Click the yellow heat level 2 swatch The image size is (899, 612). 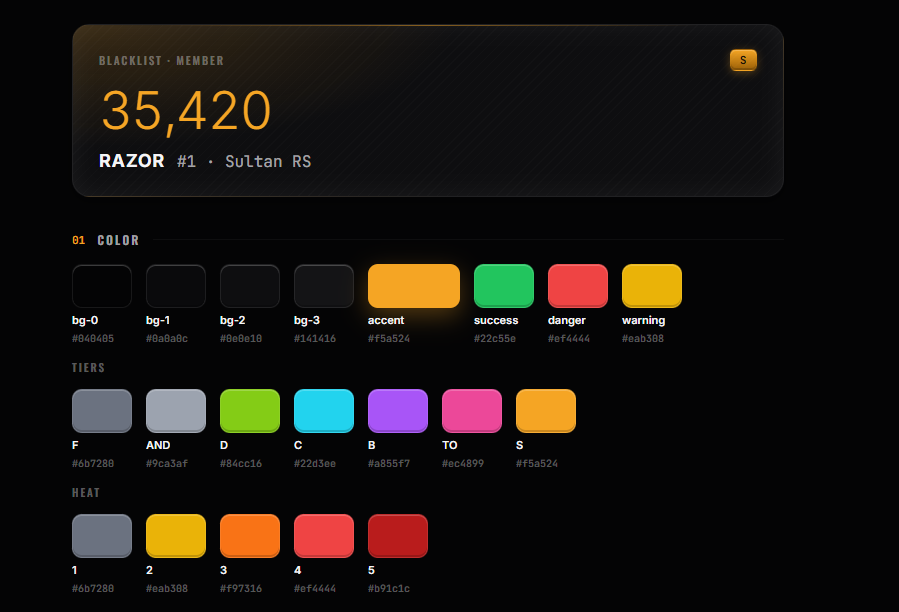point(176,536)
